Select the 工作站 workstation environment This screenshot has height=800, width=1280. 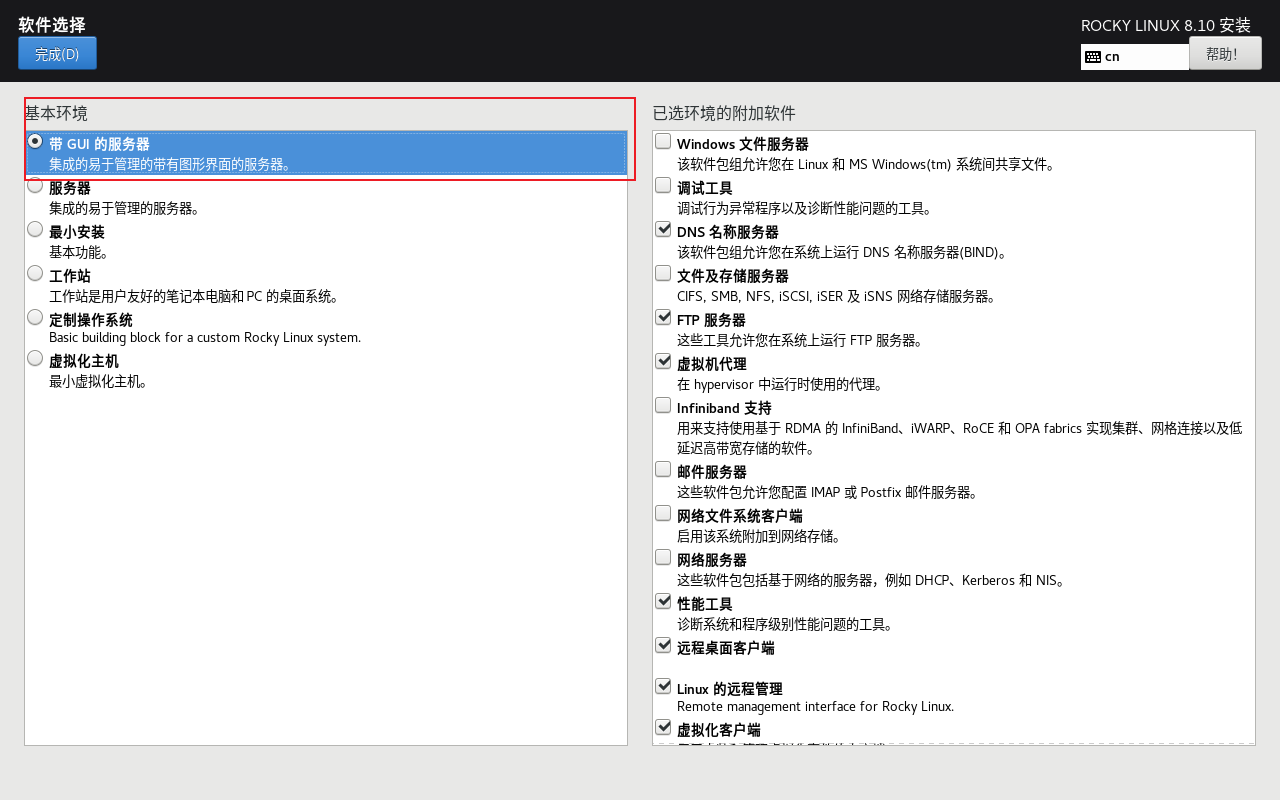pyautogui.click(x=35, y=273)
